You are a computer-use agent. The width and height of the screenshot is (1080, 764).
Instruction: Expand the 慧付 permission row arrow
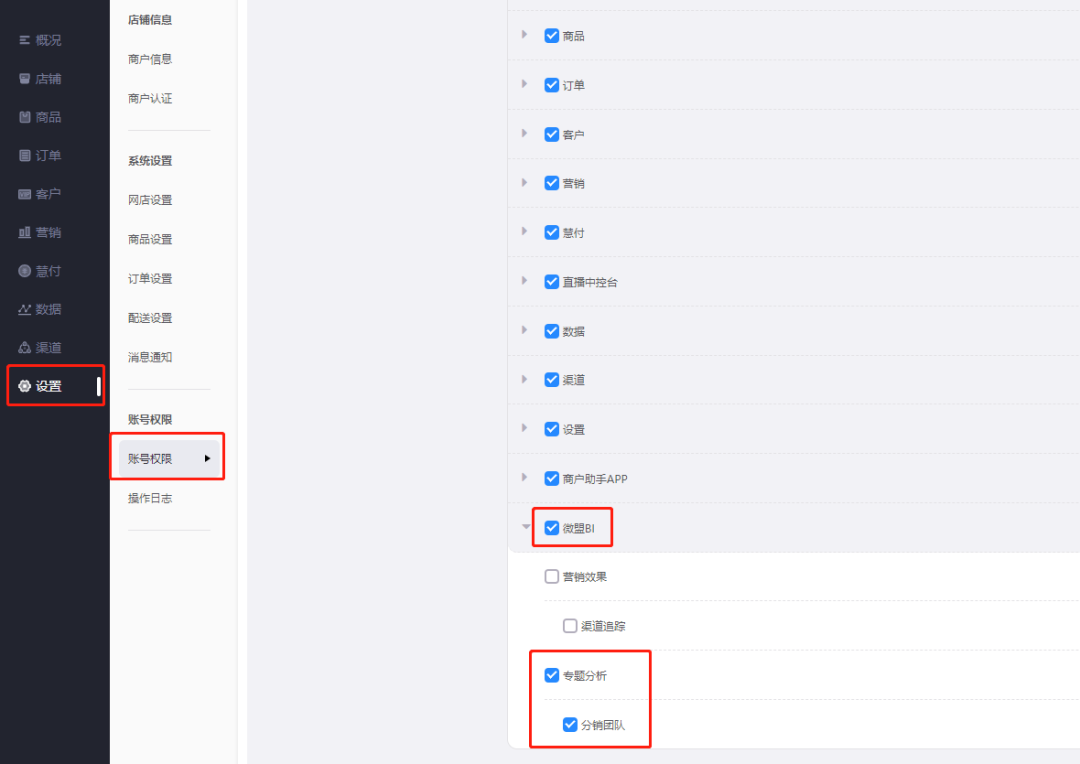tap(524, 231)
